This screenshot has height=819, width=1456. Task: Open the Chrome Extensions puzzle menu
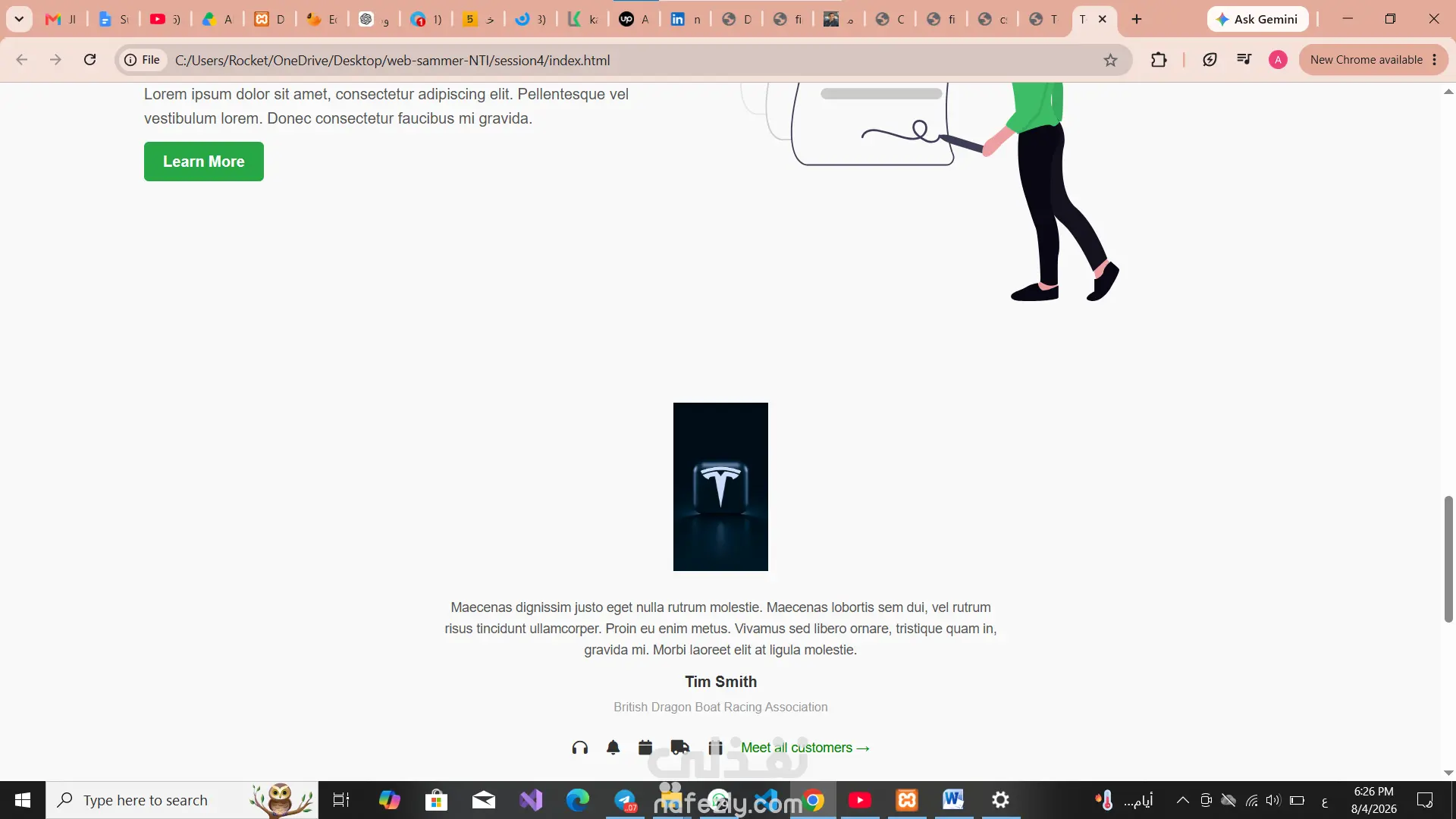1159,60
